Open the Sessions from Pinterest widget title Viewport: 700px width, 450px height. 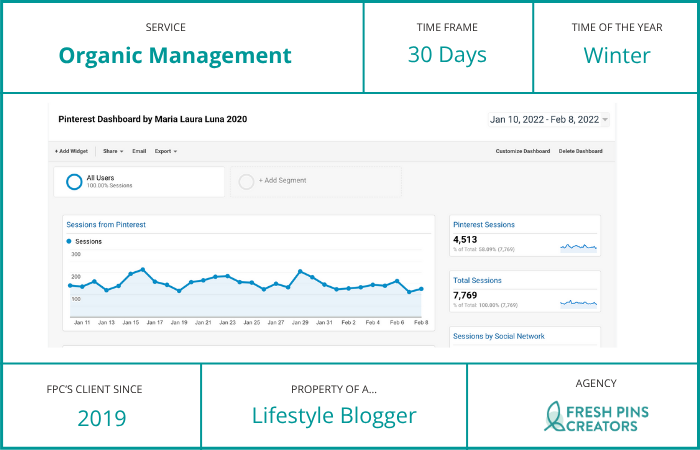click(x=106, y=225)
